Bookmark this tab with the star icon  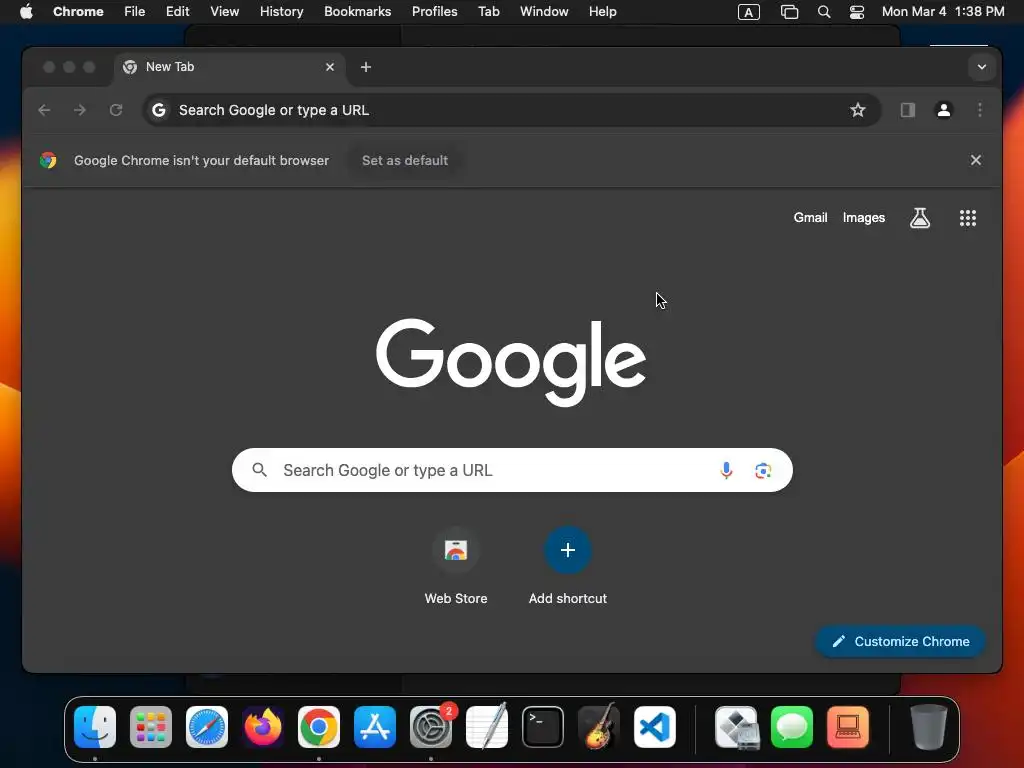tap(857, 110)
